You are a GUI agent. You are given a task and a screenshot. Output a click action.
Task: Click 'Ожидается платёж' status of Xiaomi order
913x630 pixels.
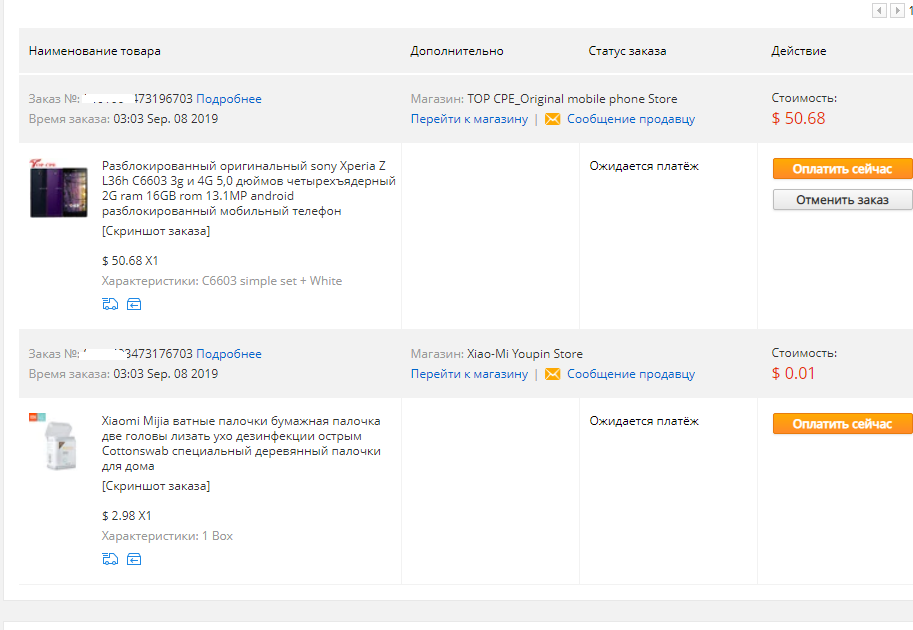point(644,421)
